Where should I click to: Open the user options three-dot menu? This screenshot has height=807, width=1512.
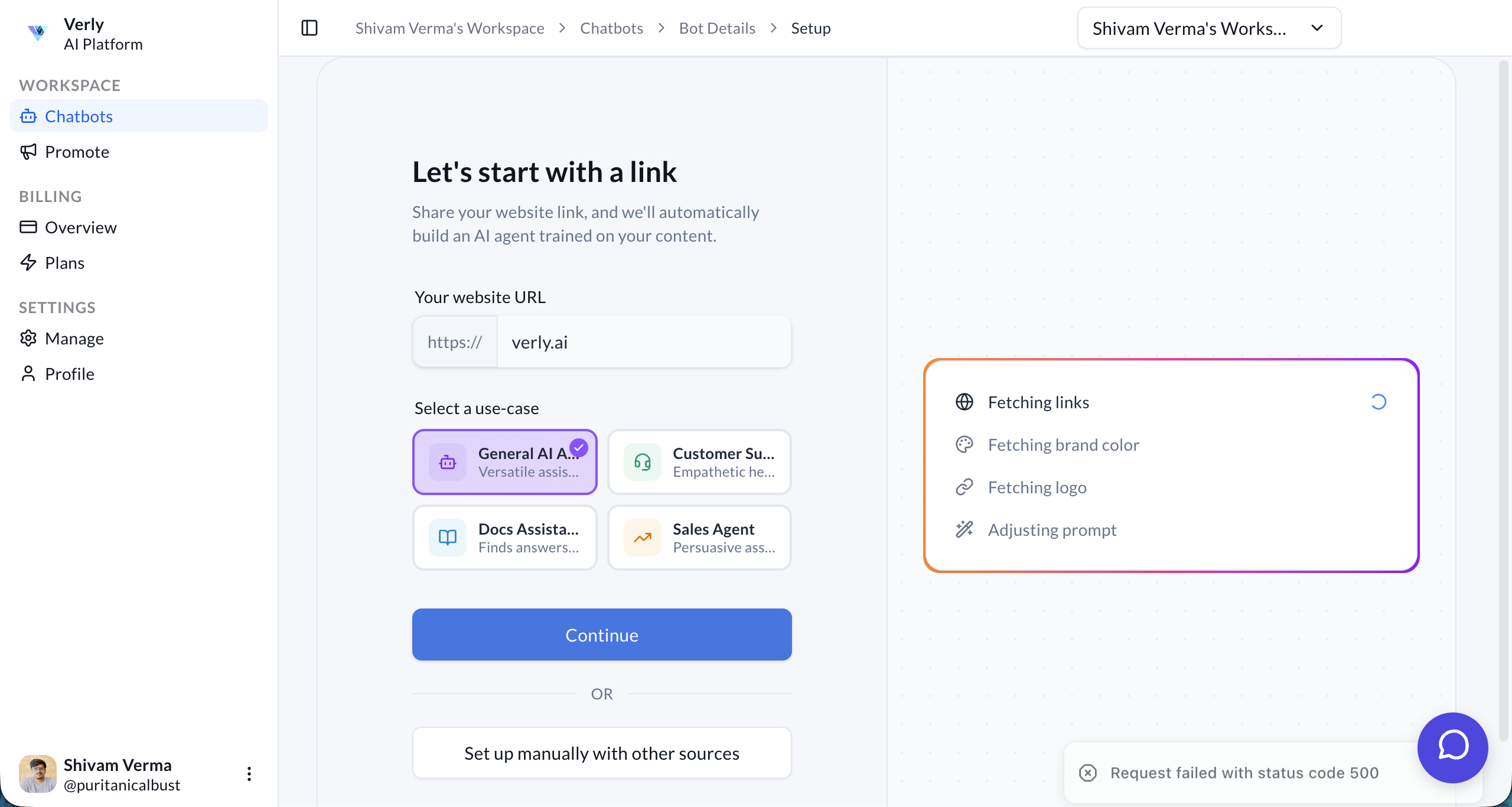(249, 774)
